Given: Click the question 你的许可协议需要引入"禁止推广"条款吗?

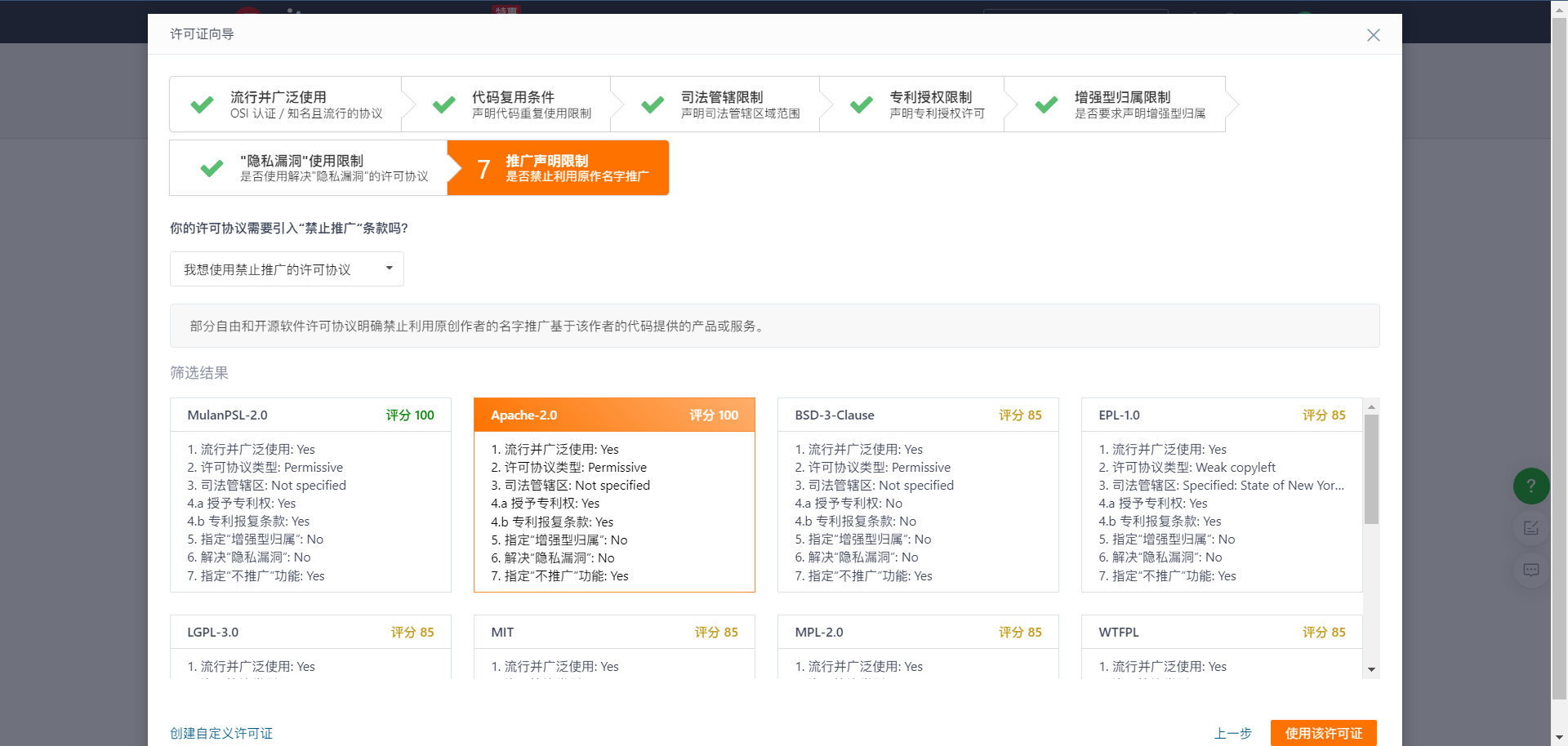Looking at the screenshot, I should [289, 228].
